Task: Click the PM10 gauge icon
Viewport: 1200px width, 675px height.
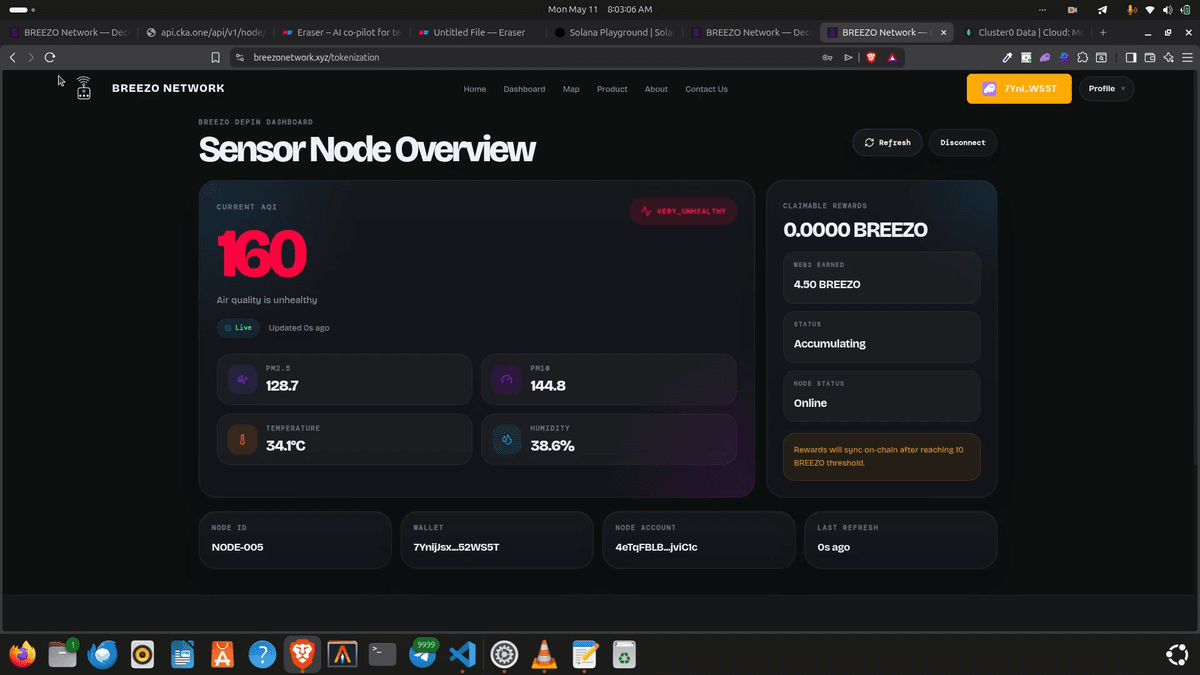Action: [507, 380]
